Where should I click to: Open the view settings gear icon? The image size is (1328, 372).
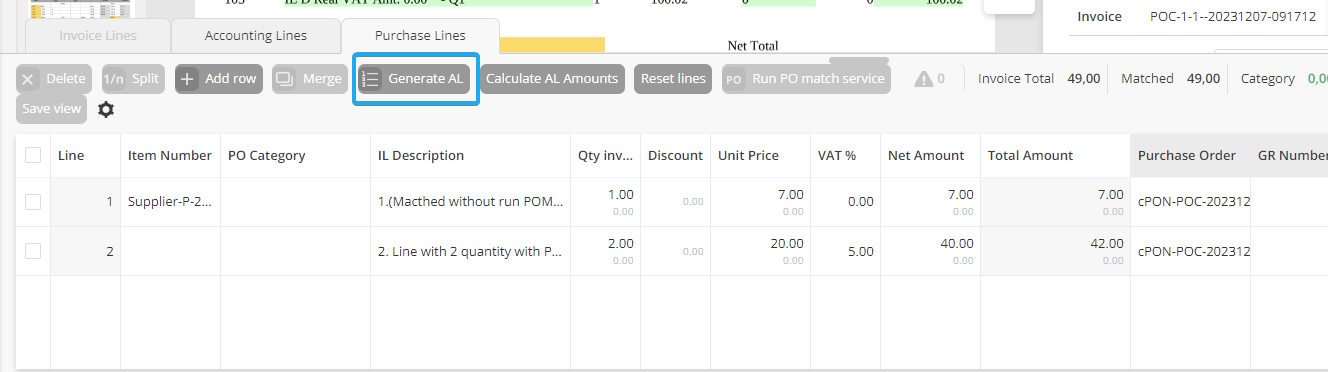pos(106,110)
